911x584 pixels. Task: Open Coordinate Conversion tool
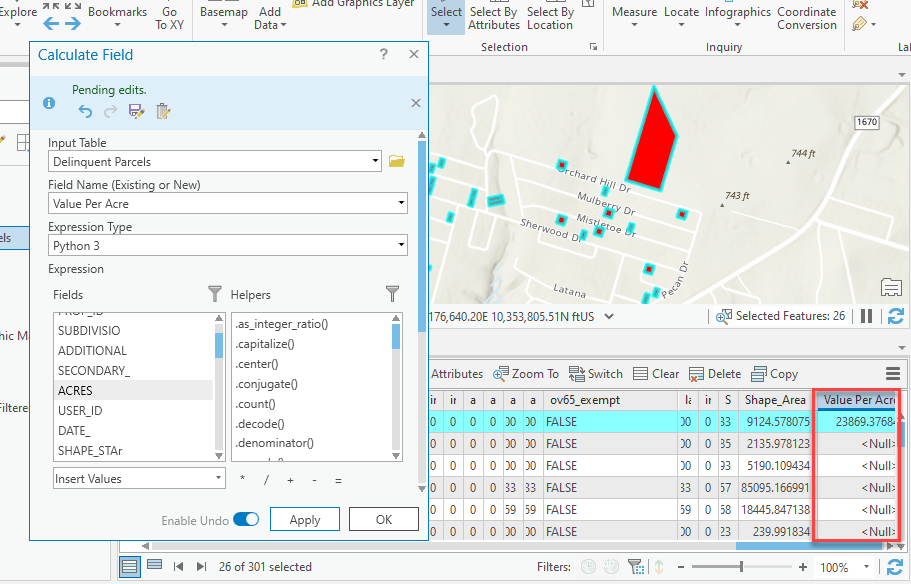coord(807,18)
